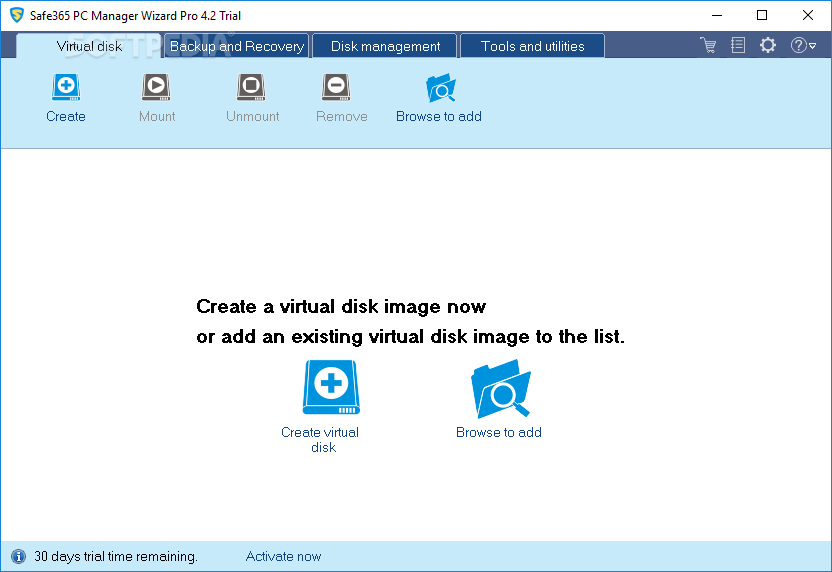Maximize the Safe365 window

pos(762,15)
